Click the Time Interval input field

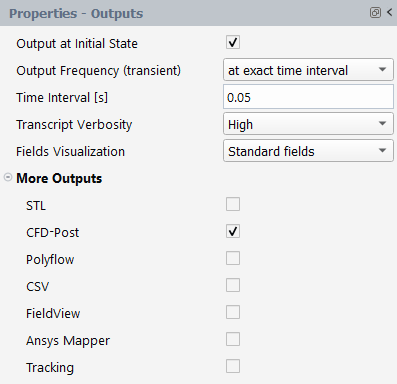pyautogui.click(x=308, y=97)
